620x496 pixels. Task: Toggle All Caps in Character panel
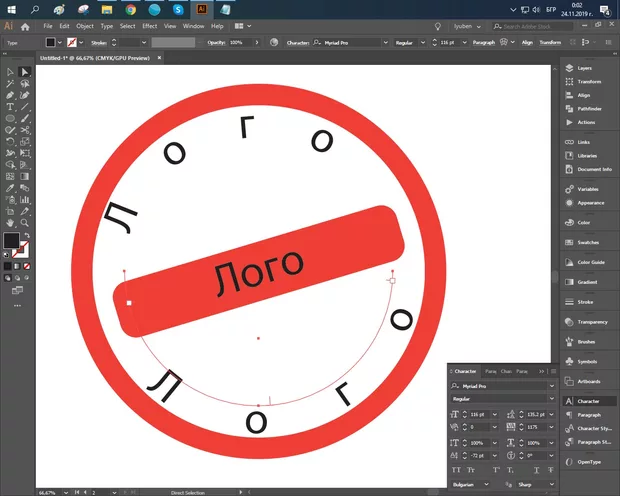click(457, 468)
